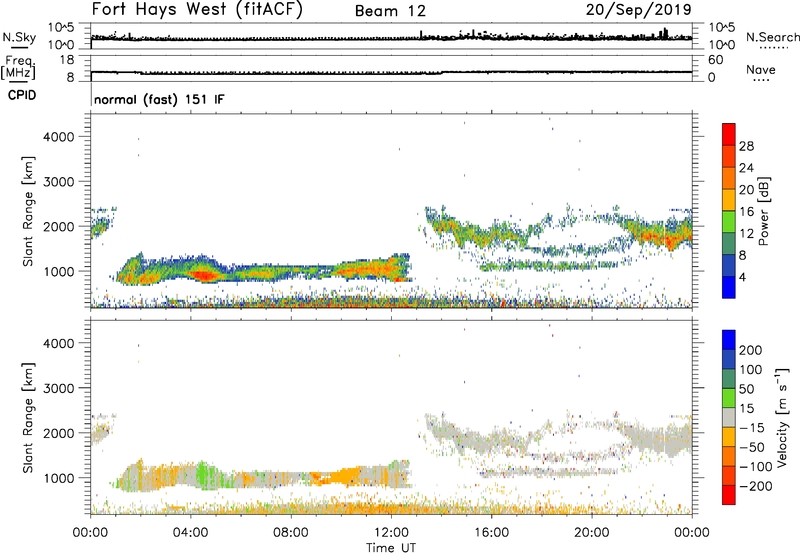Click the '08:00' time tick label
Viewport: 800px width, 554px height.
pyautogui.click(x=291, y=533)
